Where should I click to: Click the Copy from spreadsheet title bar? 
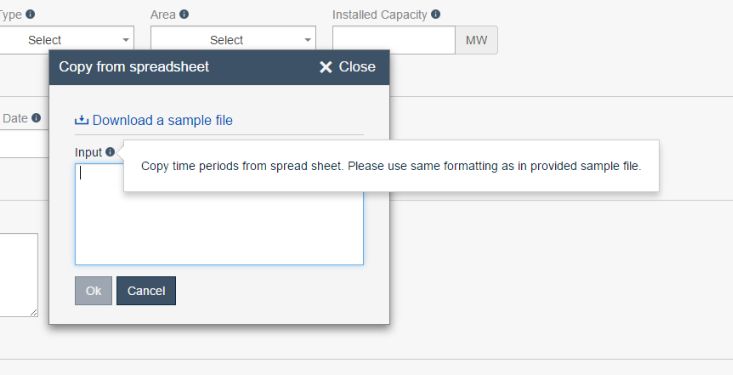click(219, 67)
